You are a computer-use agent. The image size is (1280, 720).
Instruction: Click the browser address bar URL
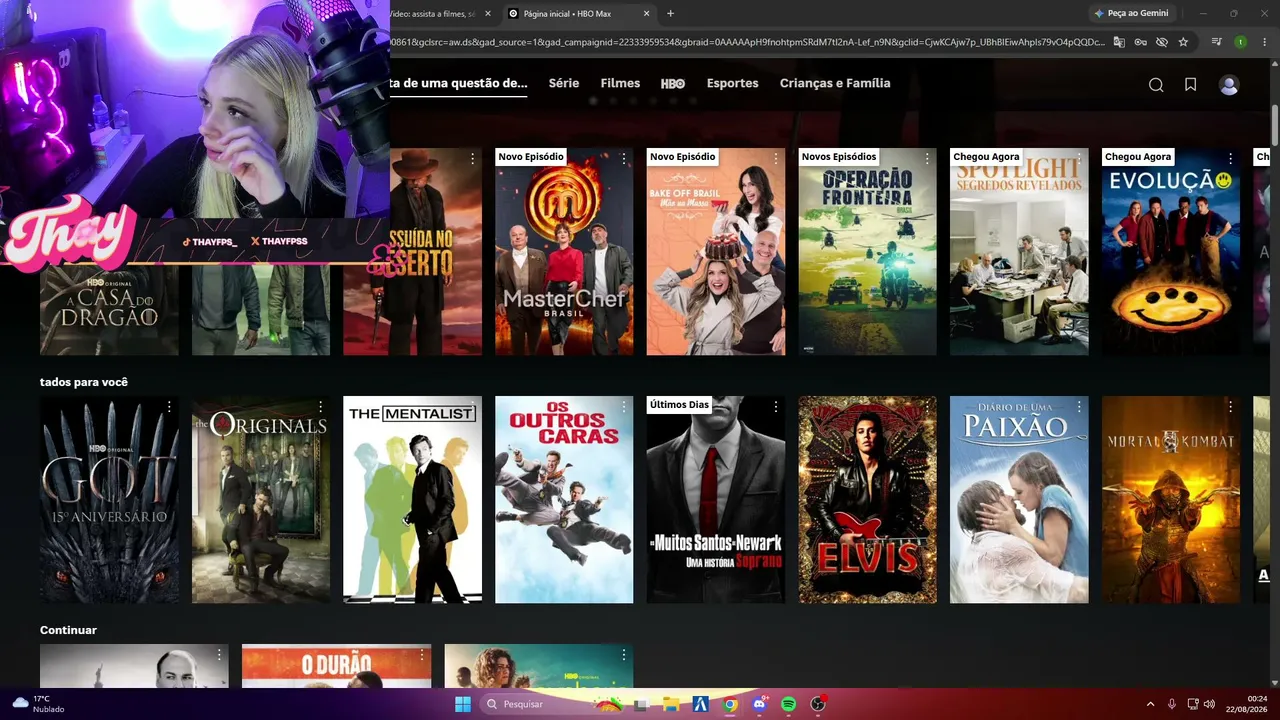point(748,42)
